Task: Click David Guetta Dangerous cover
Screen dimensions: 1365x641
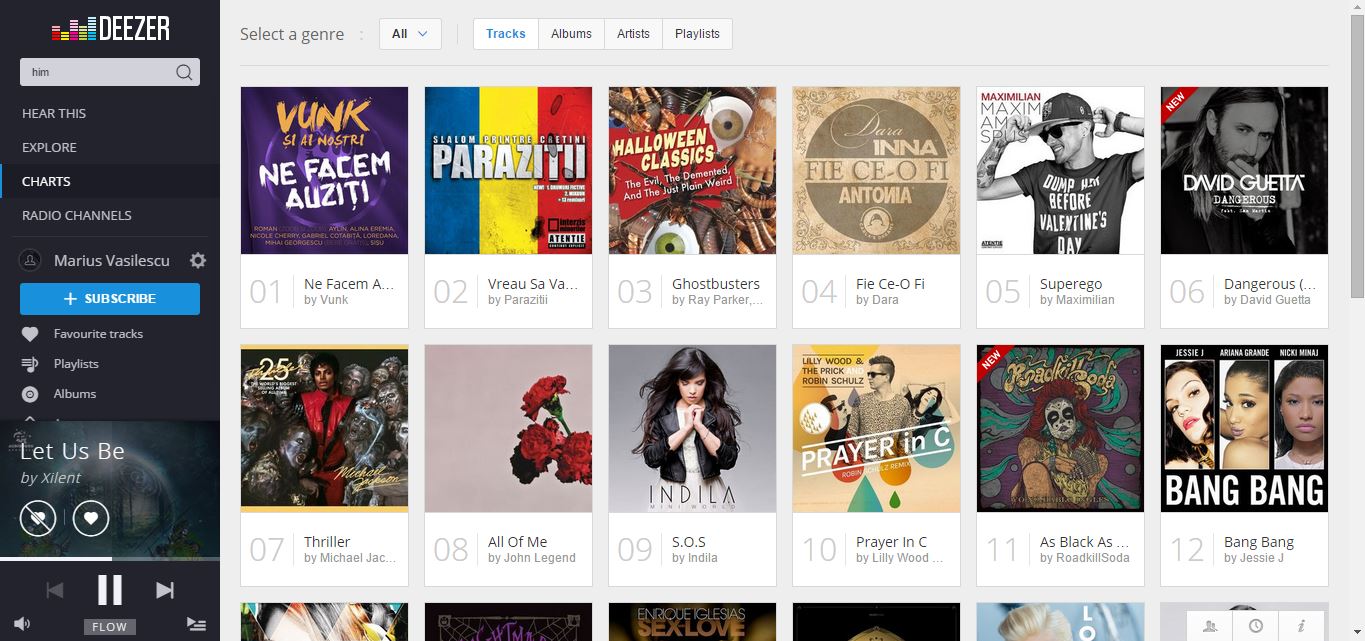Action: (x=1244, y=170)
